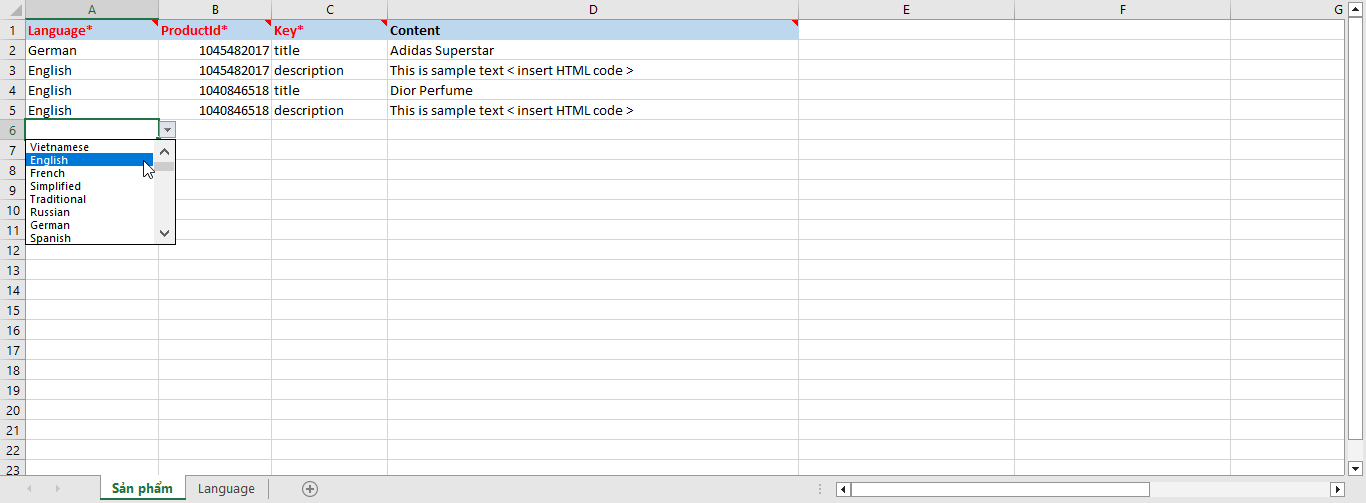
Task: Select the Language* header cell
Action: tap(91, 30)
